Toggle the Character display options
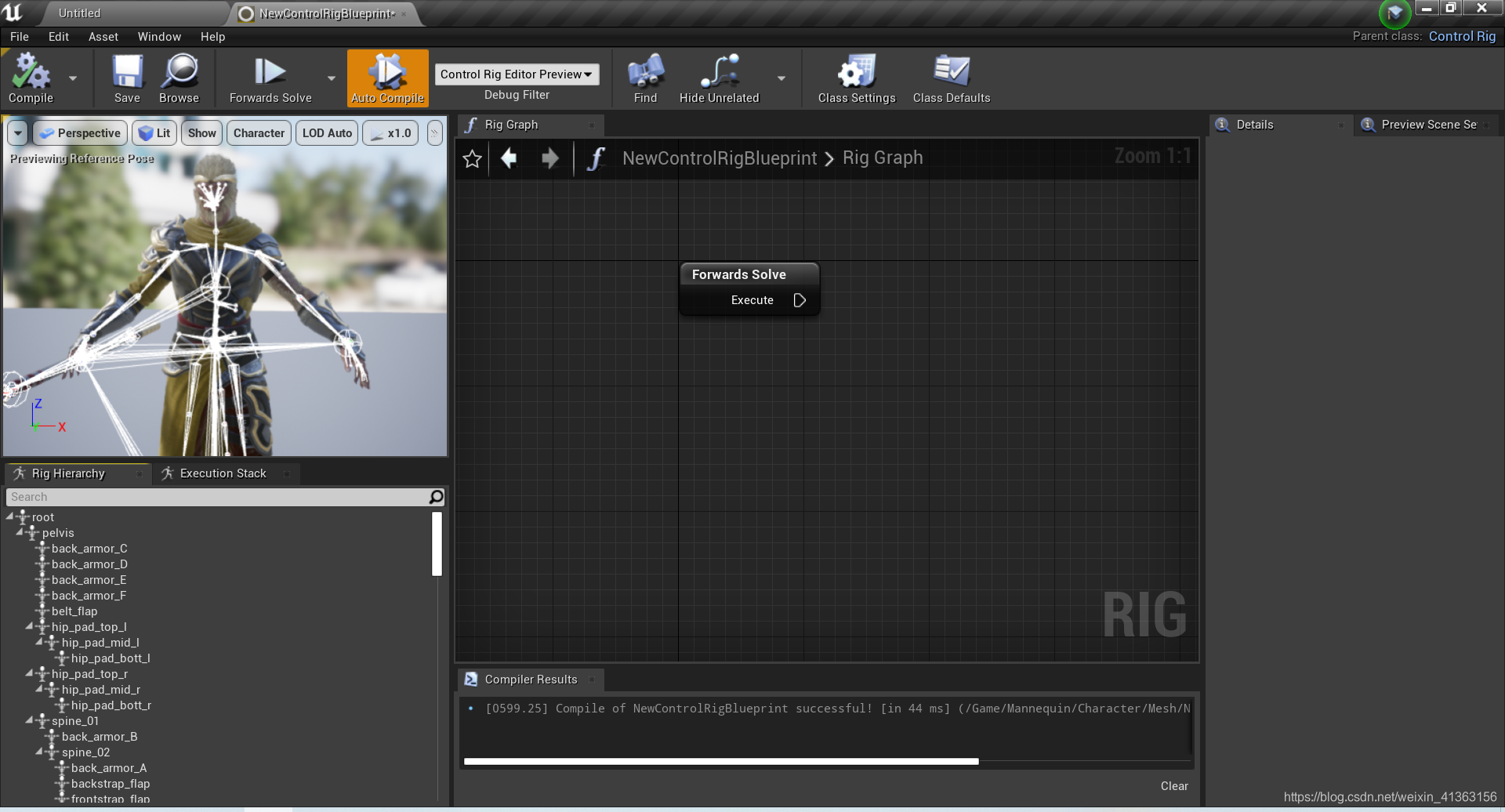 (259, 132)
